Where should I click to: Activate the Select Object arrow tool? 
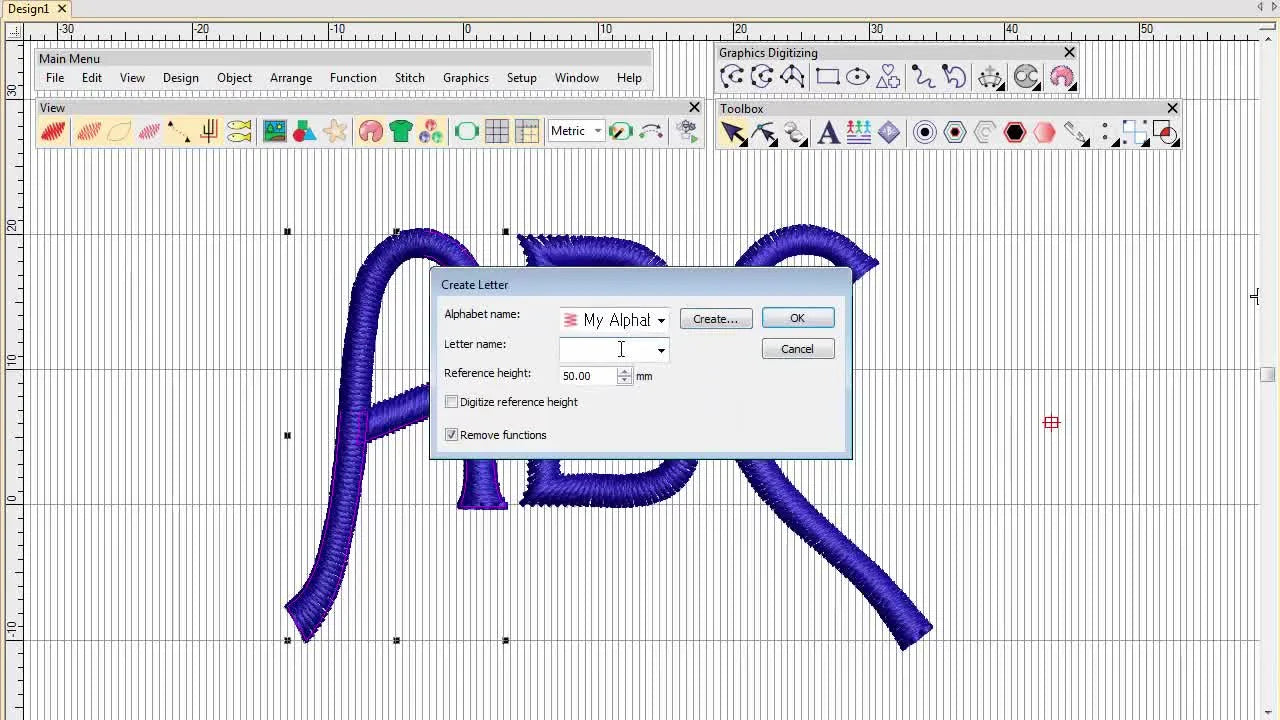(735, 133)
